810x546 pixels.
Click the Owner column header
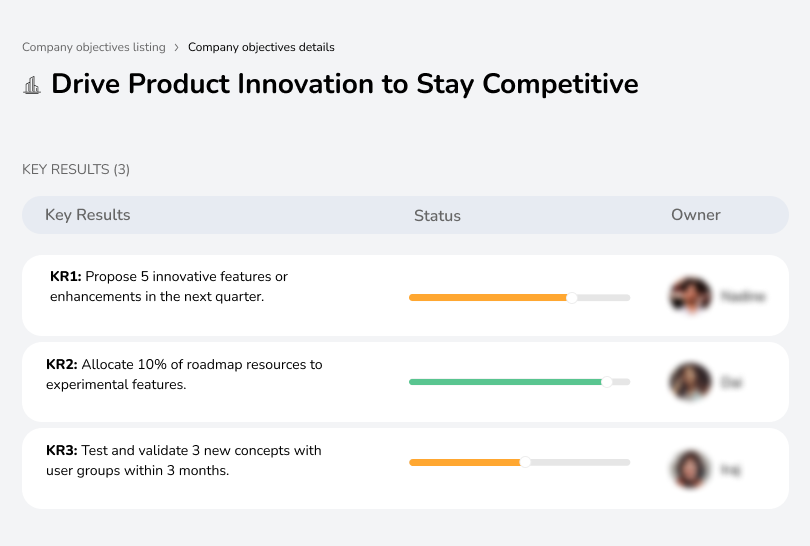[696, 215]
